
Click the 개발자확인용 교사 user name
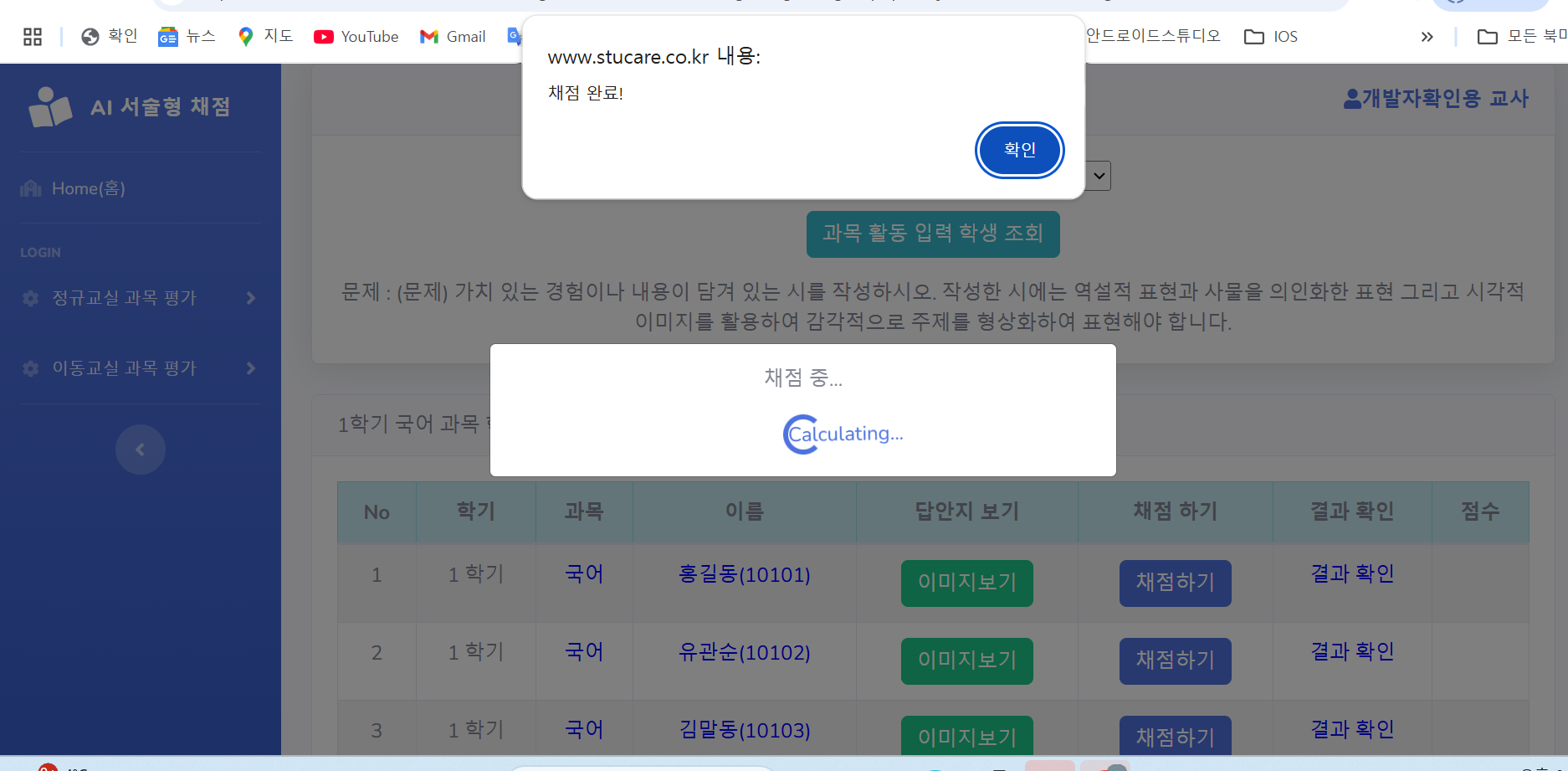coord(1445,99)
